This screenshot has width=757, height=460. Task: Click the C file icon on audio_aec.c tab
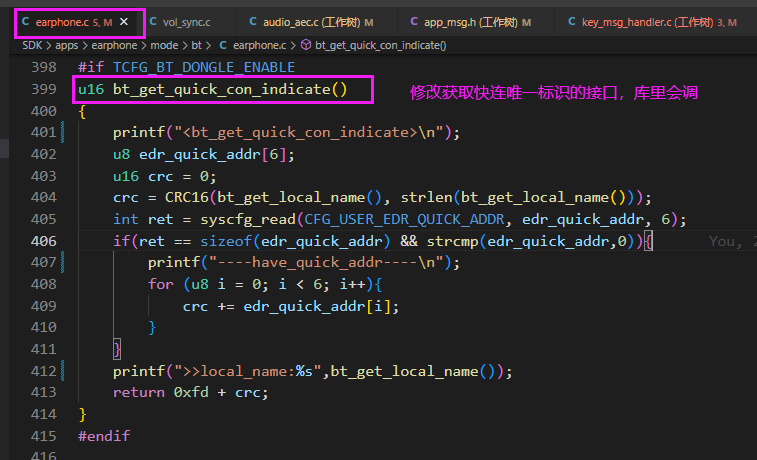[x=253, y=22]
